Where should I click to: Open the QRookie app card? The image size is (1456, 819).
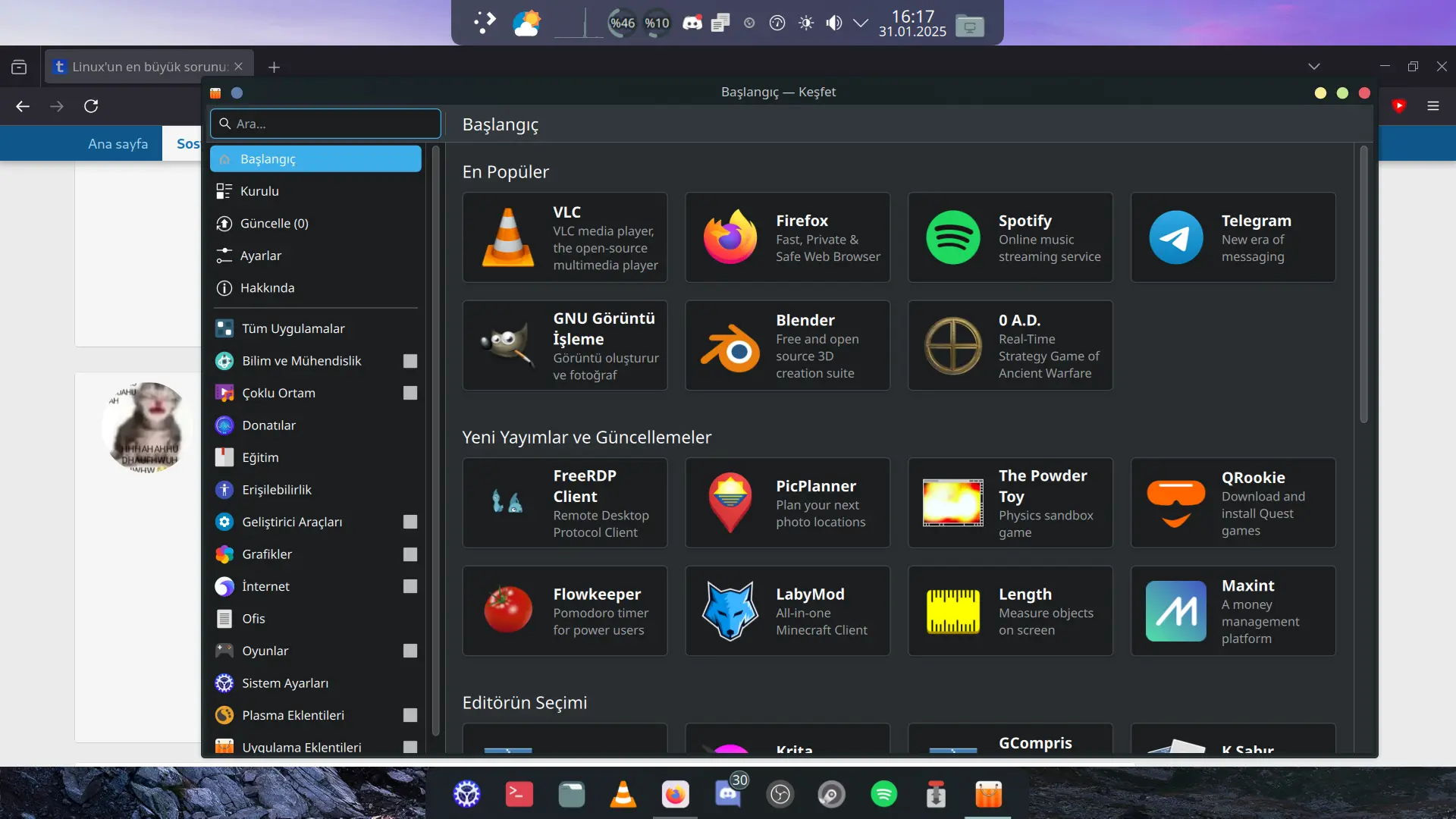[x=1233, y=503]
